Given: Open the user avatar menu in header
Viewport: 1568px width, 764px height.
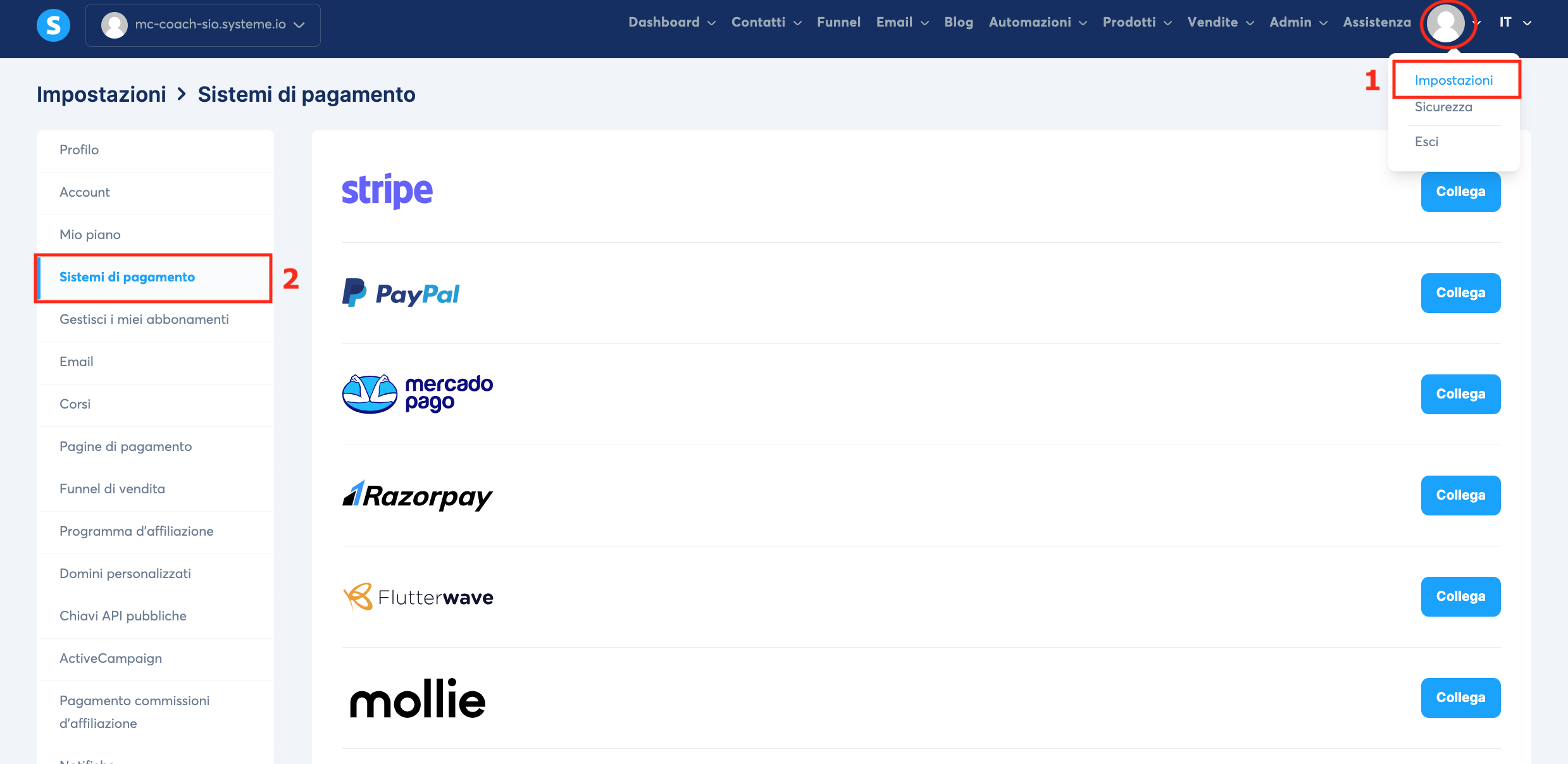Looking at the screenshot, I should click(x=1446, y=23).
